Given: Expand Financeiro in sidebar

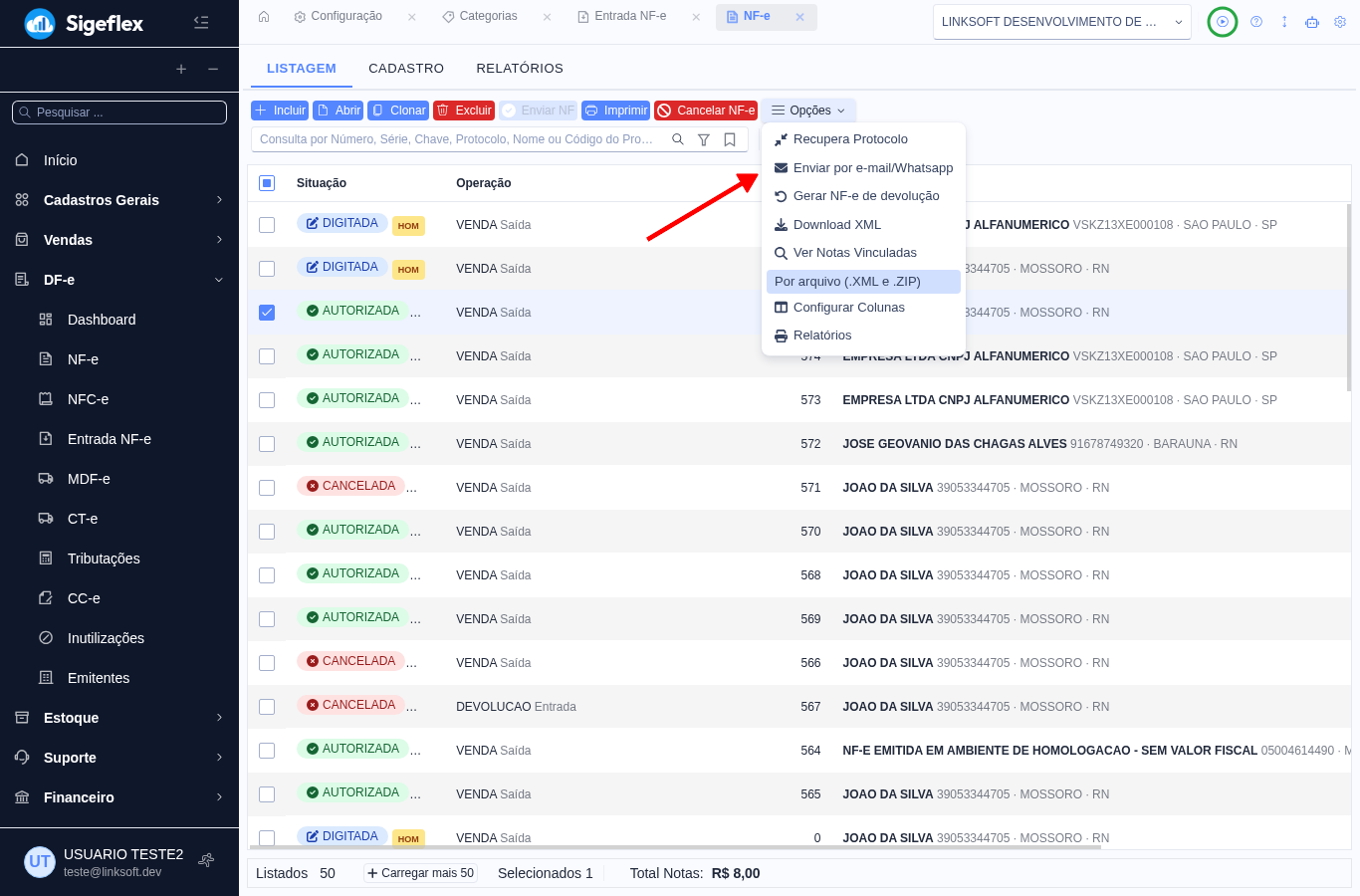Looking at the screenshot, I should [119, 797].
